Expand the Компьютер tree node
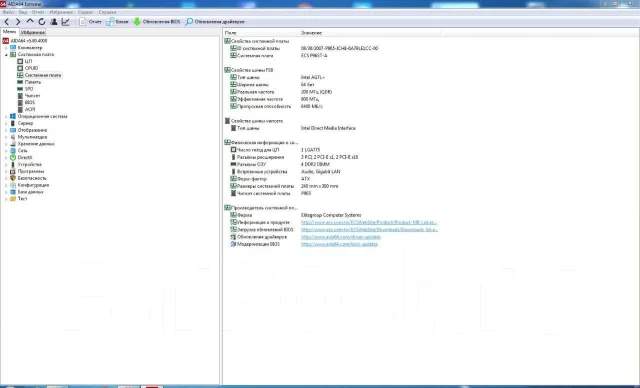Viewport: 640px width, 388px height. pos(6,48)
